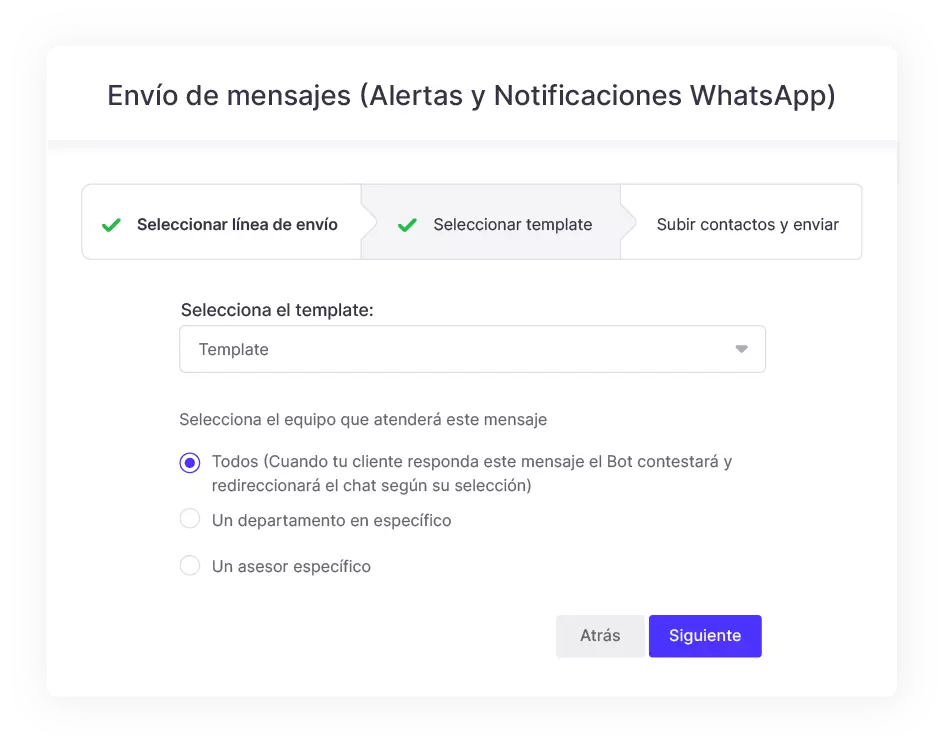Image resolution: width=948 pixels, height=748 pixels.
Task: Go to Seleccionar línea de envío step
Action: coord(222,222)
